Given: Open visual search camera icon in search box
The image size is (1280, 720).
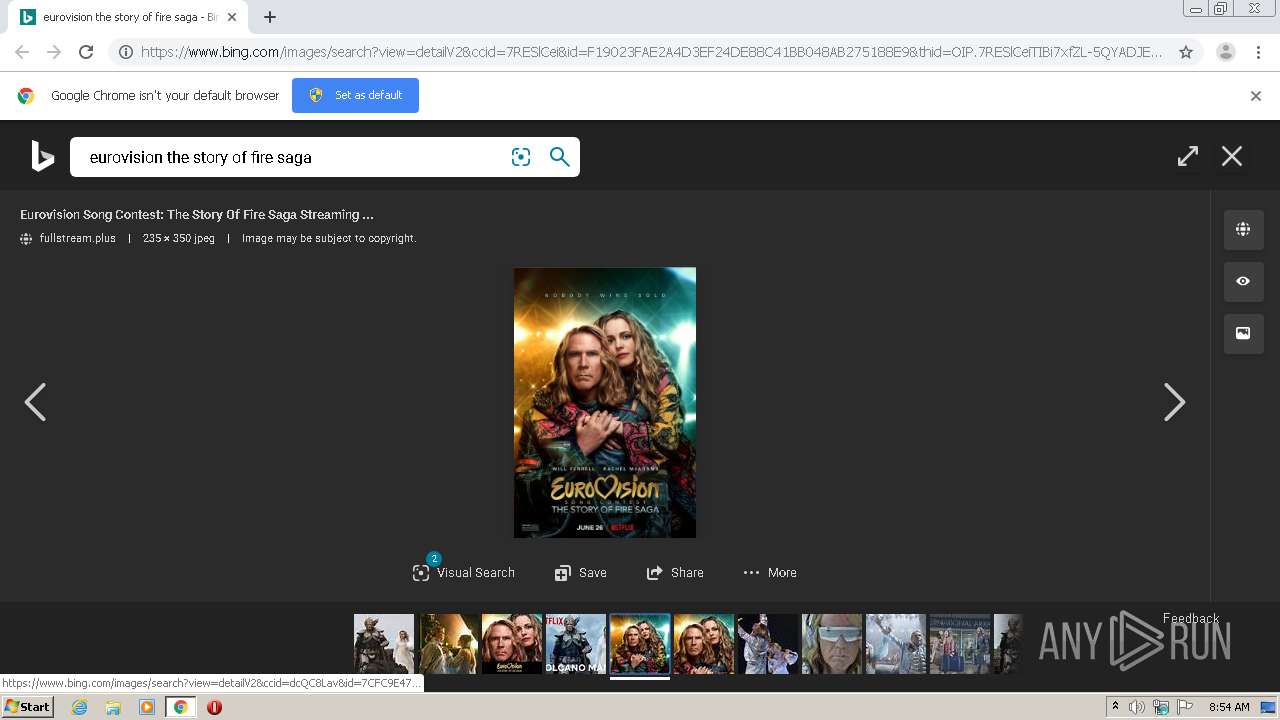Looking at the screenshot, I should (x=521, y=157).
